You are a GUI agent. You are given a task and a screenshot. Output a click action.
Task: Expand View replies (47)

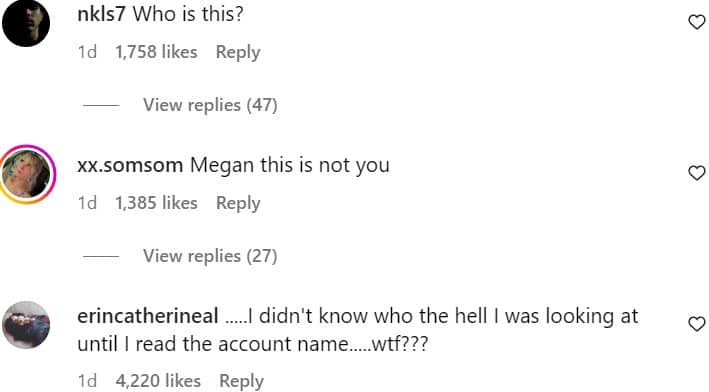(x=210, y=105)
